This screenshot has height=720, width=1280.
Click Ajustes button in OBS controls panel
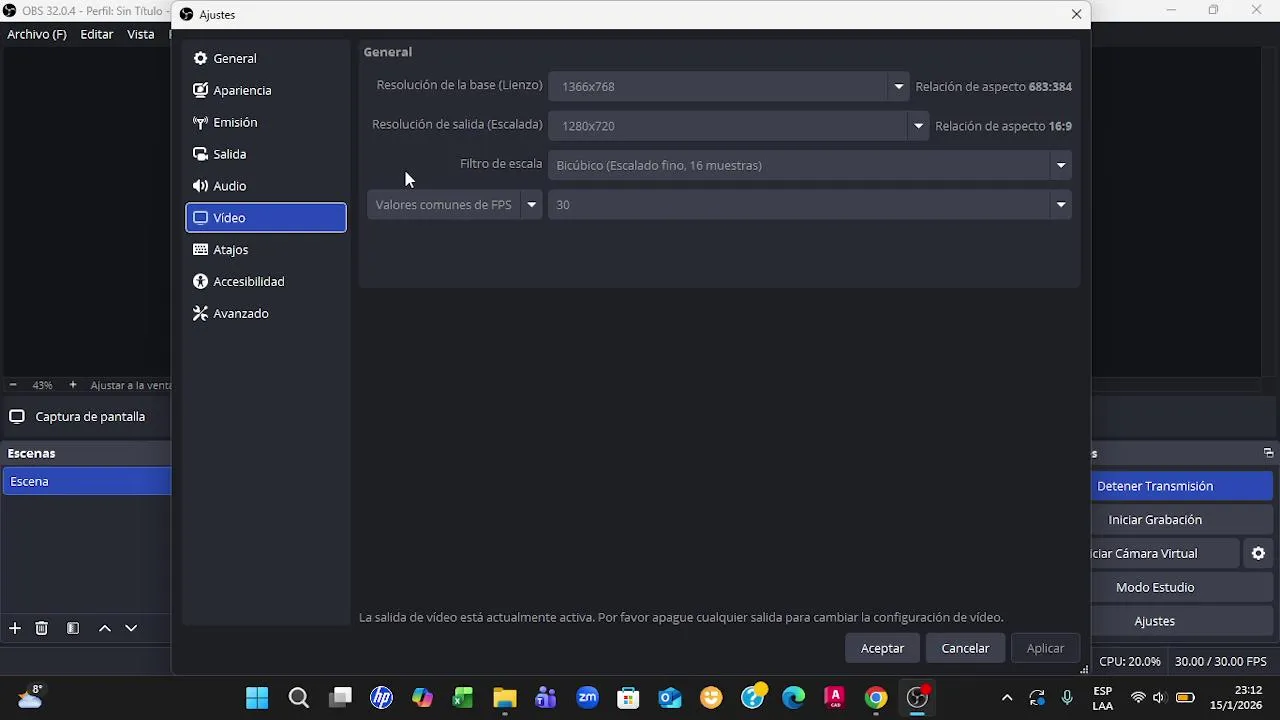point(1182,621)
